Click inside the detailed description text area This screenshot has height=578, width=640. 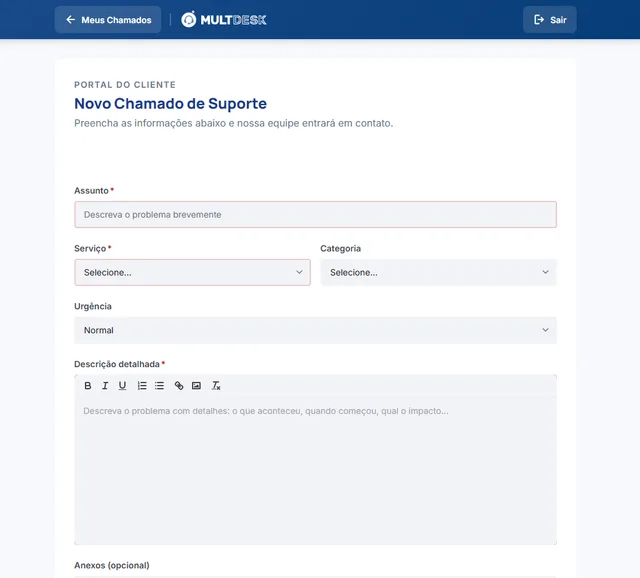tap(316, 471)
